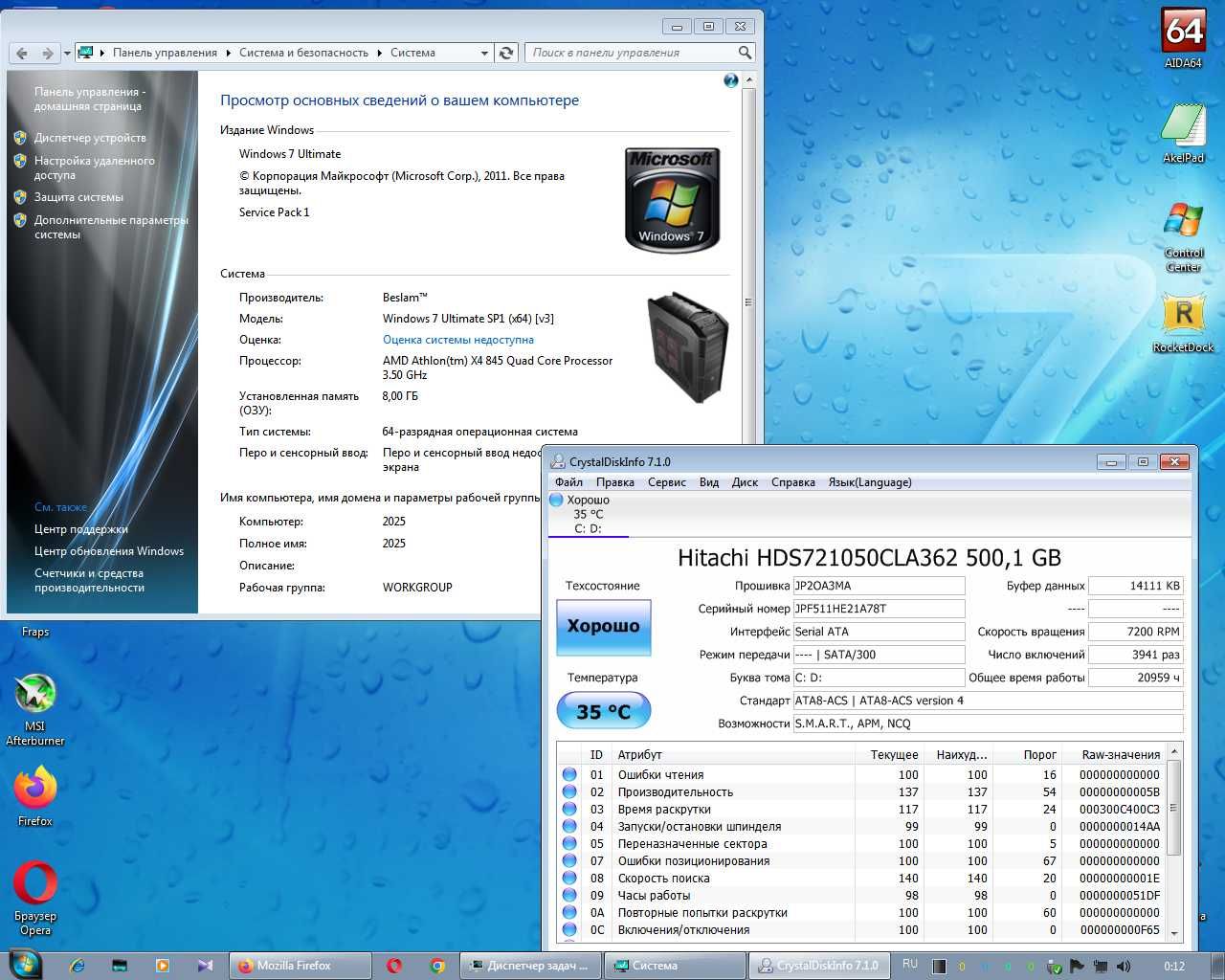Switch to Mozilla Firefox taskbar button
The image size is (1225, 980).
[301, 966]
